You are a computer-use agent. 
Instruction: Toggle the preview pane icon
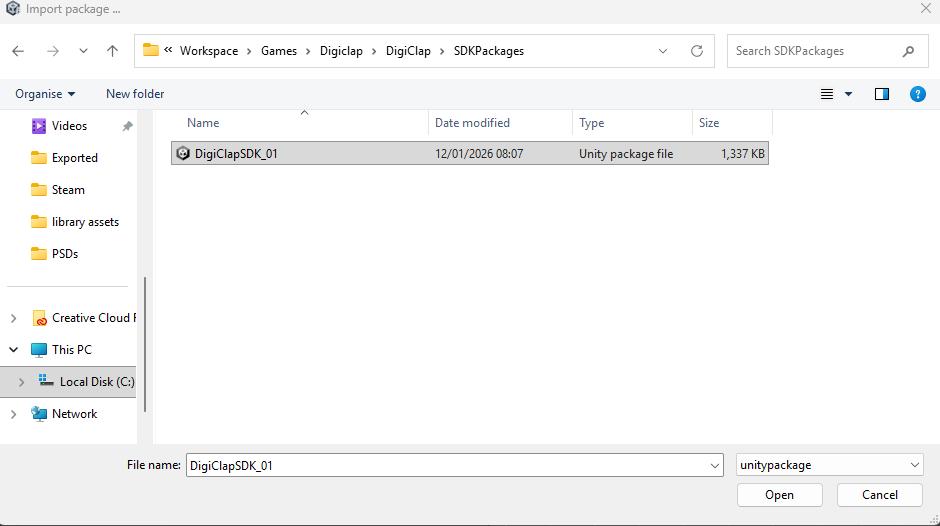881,94
